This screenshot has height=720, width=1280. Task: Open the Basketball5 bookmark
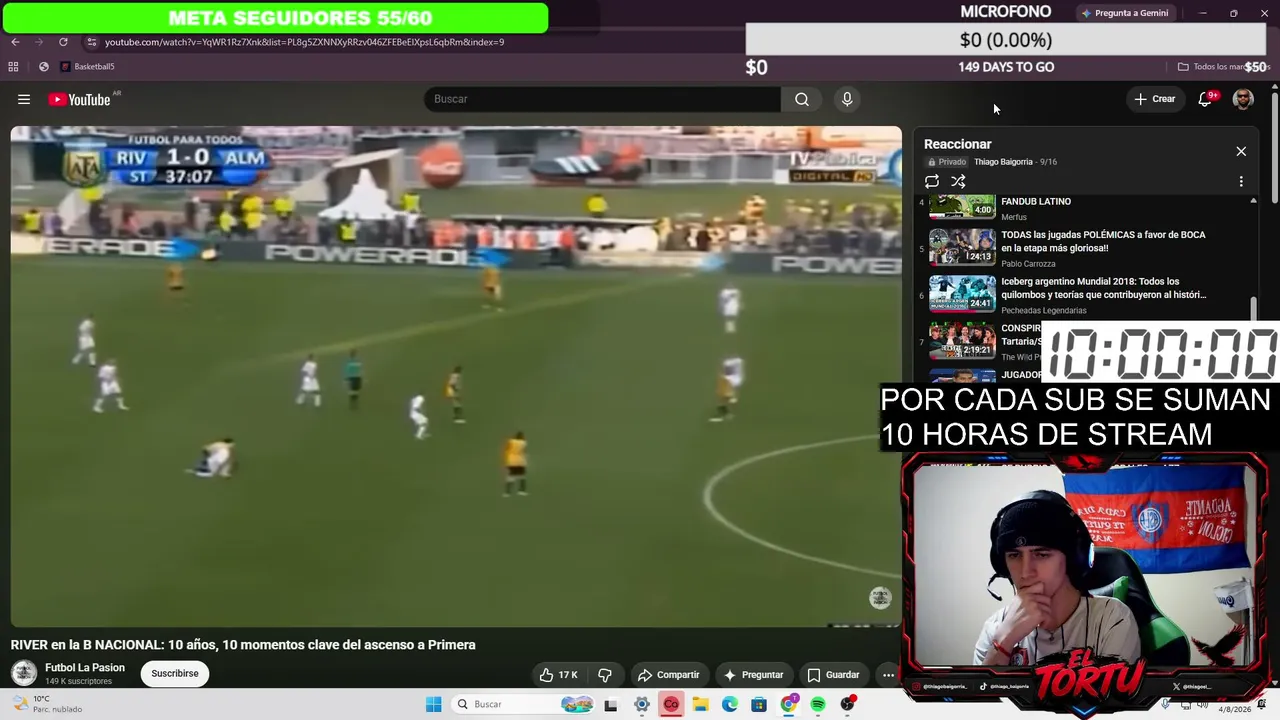point(87,67)
